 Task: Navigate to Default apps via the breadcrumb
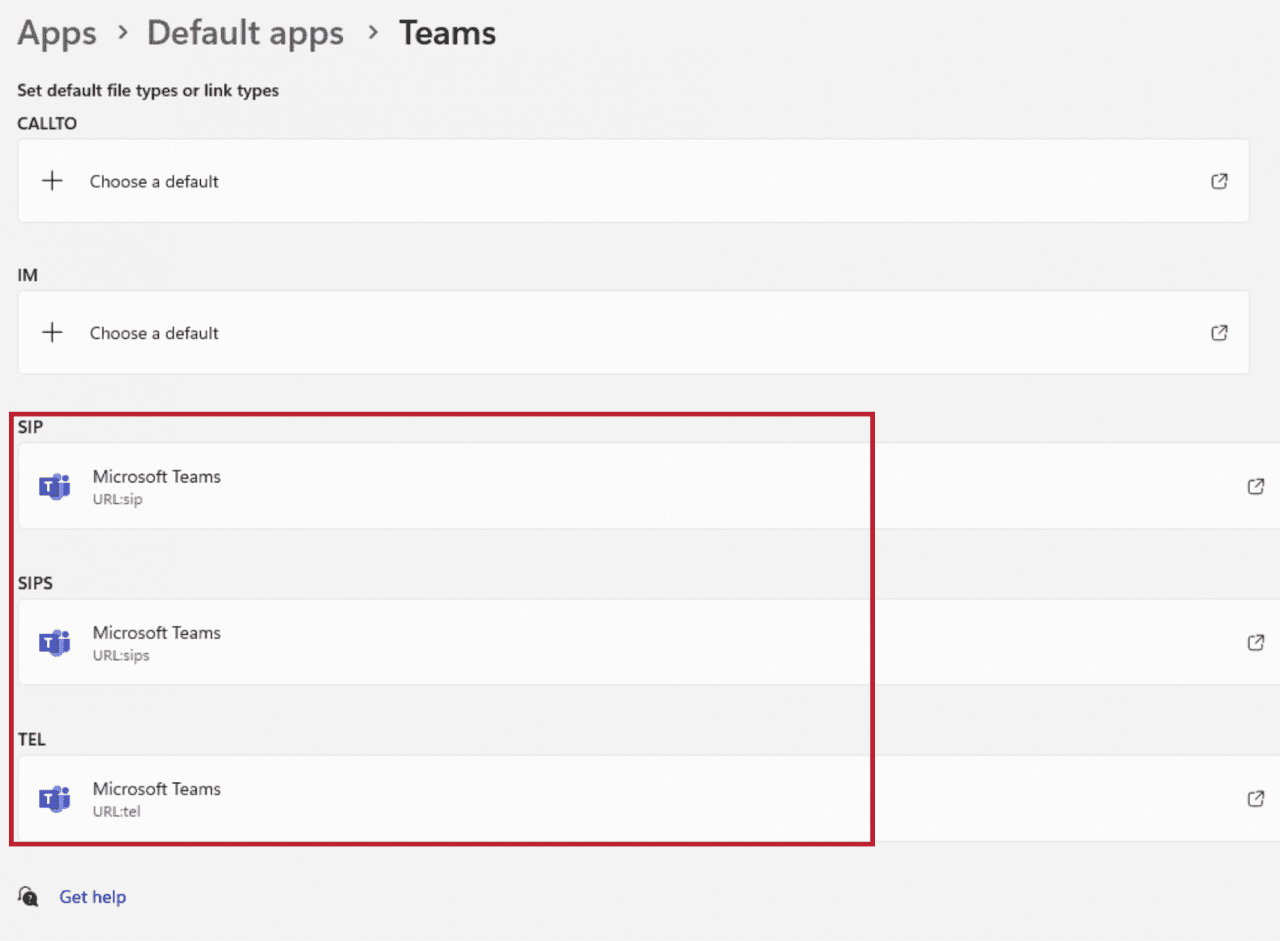pos(245,32)
